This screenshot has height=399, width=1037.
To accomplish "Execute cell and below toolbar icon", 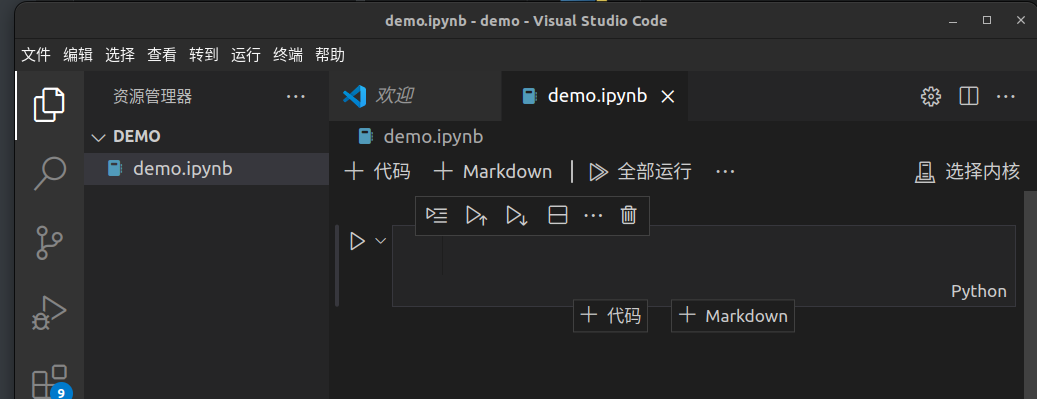I will coord(517,215).
